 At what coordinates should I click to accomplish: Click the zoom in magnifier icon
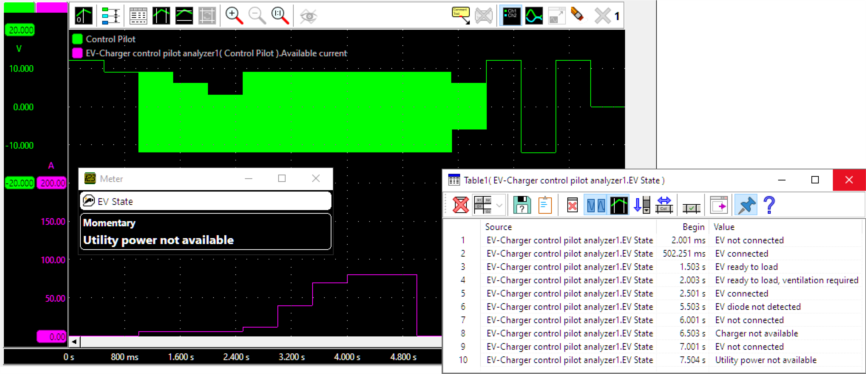(235, 15)
